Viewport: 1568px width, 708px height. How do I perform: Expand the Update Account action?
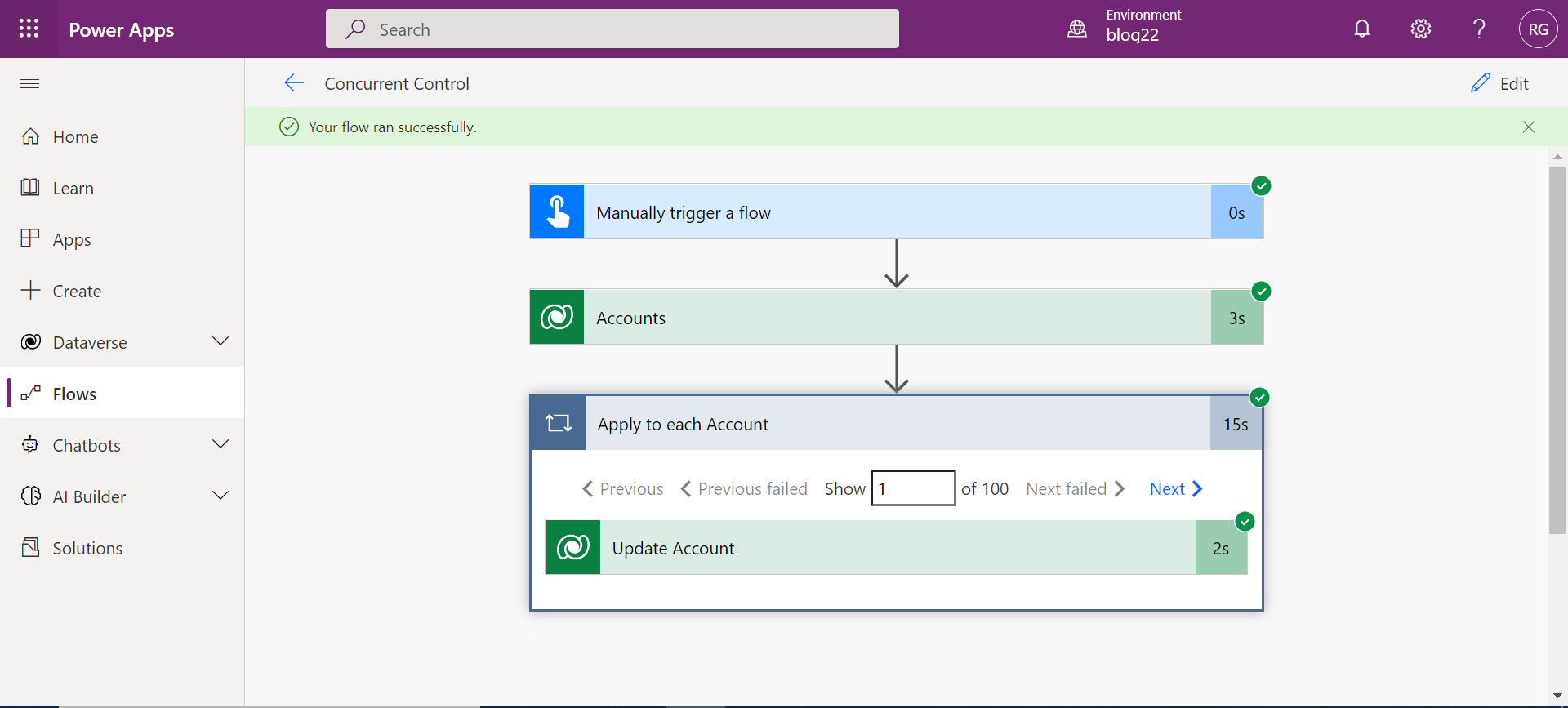click(x=897, y=548)
